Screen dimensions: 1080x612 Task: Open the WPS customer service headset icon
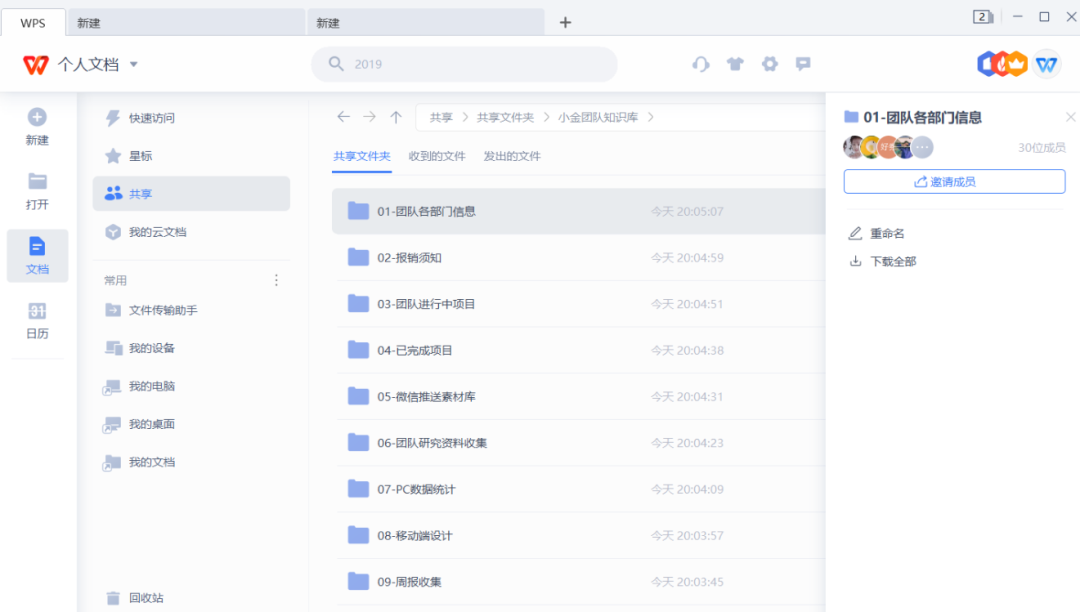click(x=701, y=63)
